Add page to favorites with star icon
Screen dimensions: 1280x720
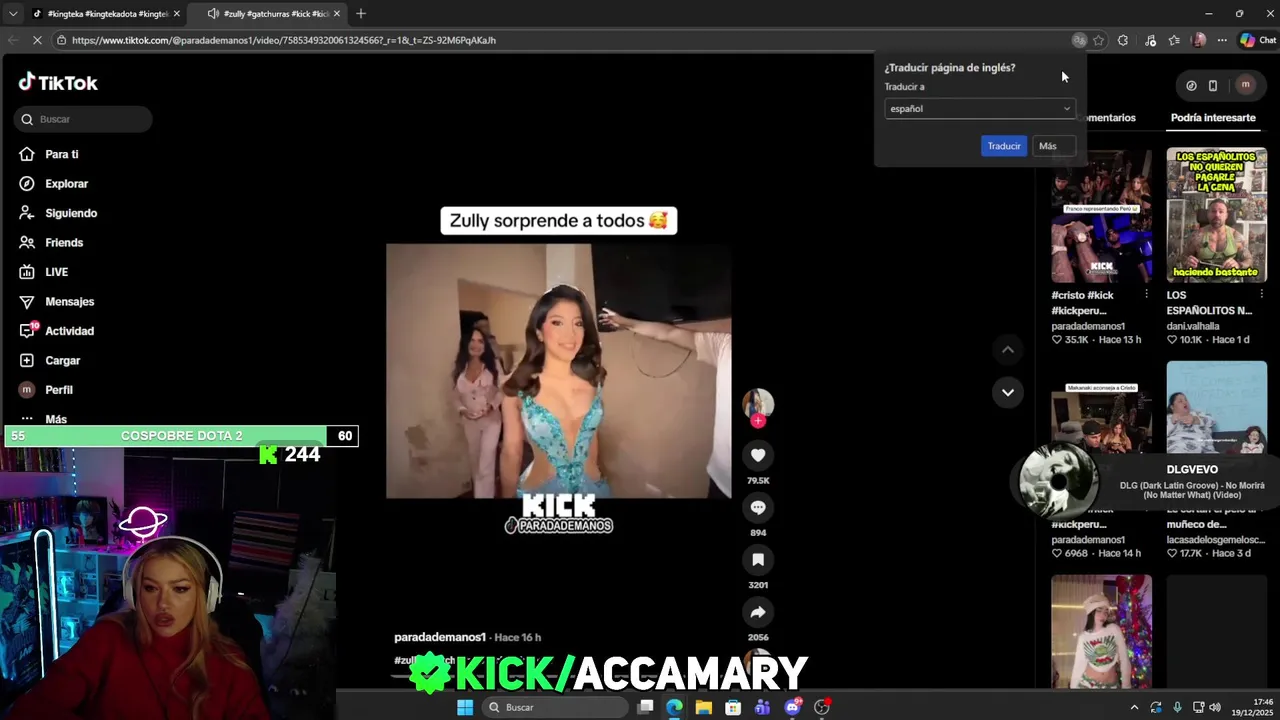(x=1098, y=40)
